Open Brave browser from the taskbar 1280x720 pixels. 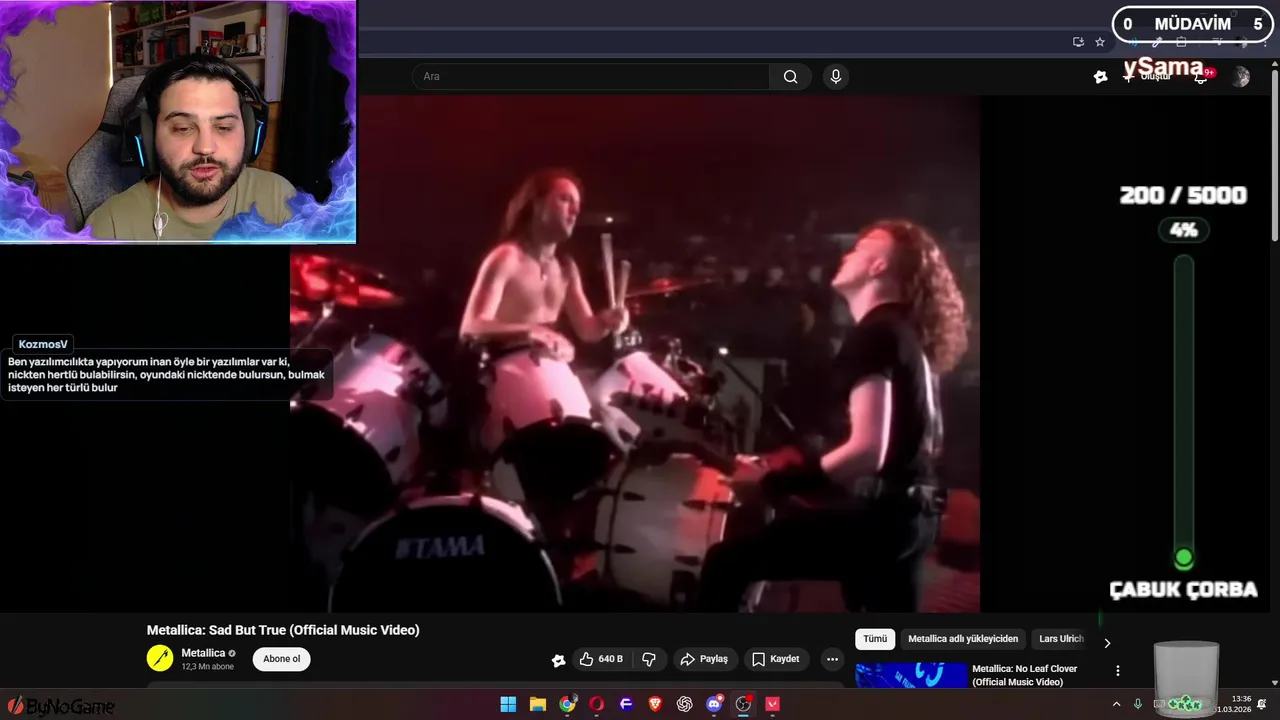pos(655,704)
